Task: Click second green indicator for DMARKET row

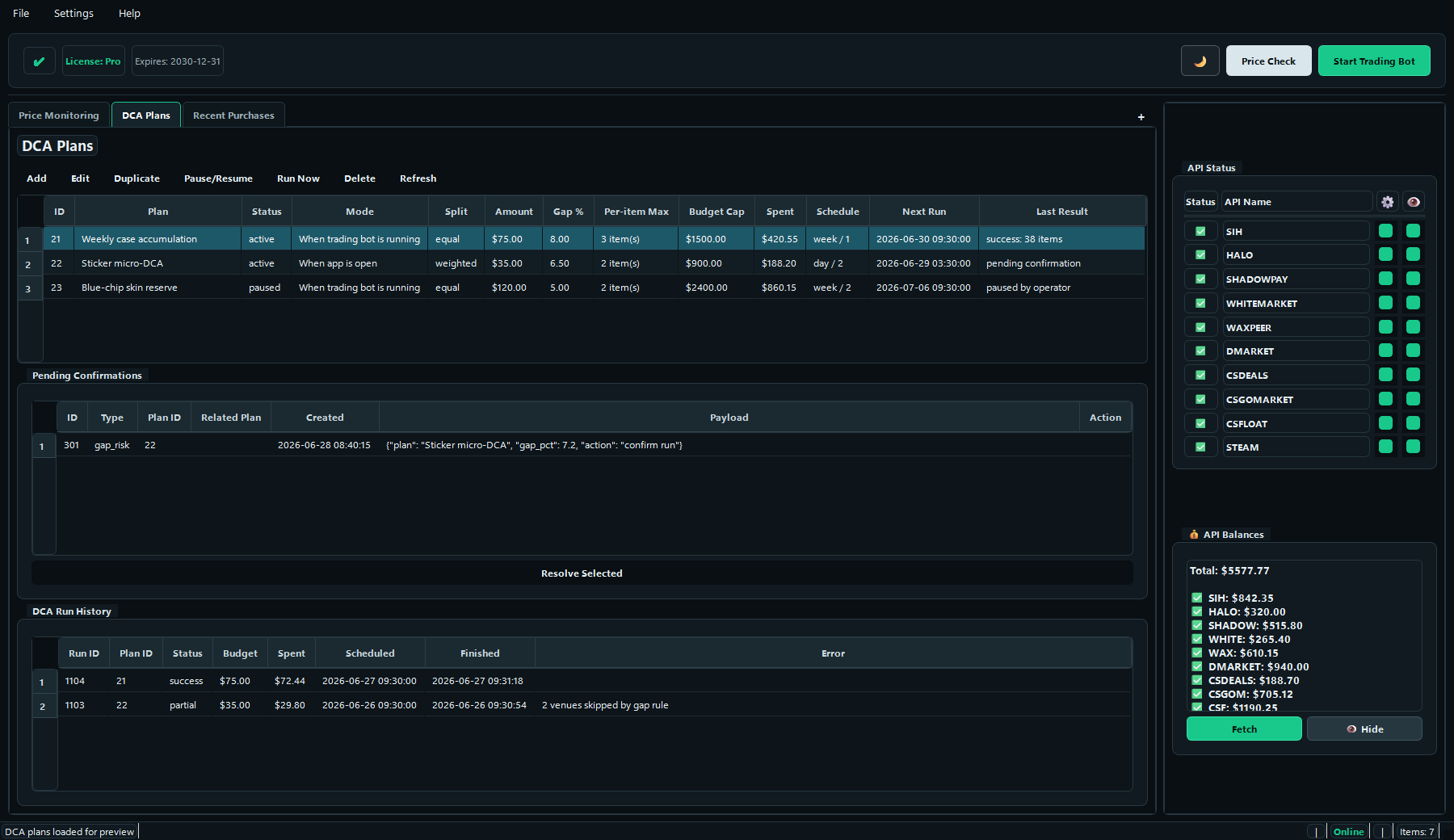Action: point(1413,351)
